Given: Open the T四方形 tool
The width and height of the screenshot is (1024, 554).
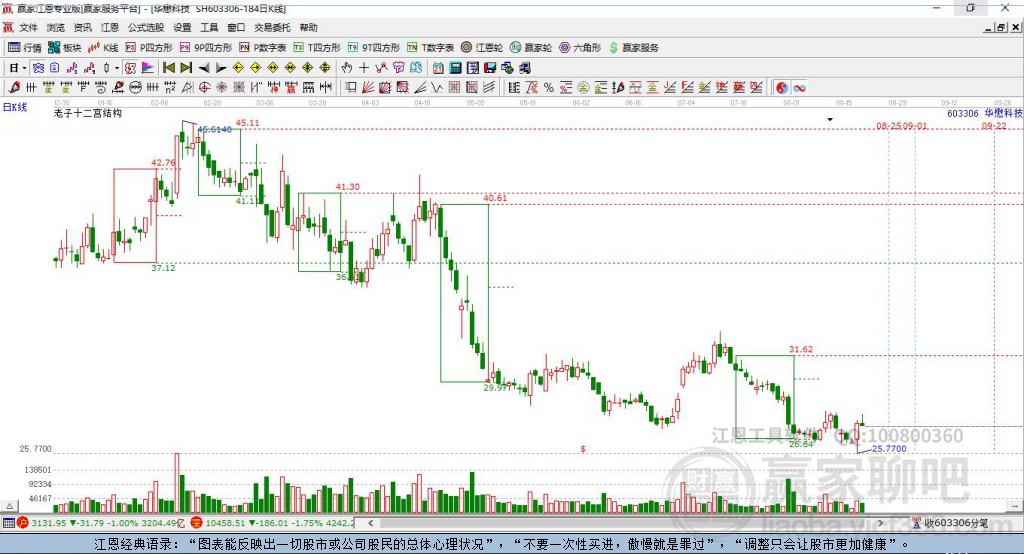Looking at the screenshot, I should (317, 48).
